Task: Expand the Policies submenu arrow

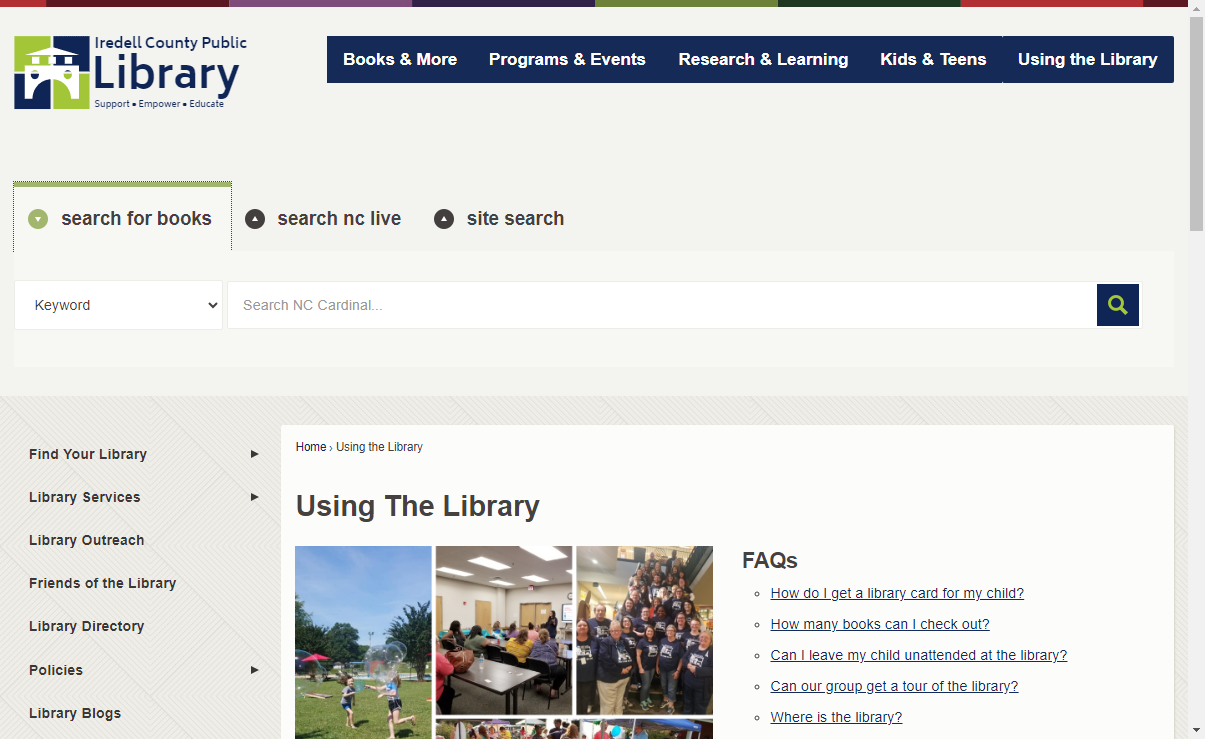Action: pyautogui.click(x=255, y=670)
